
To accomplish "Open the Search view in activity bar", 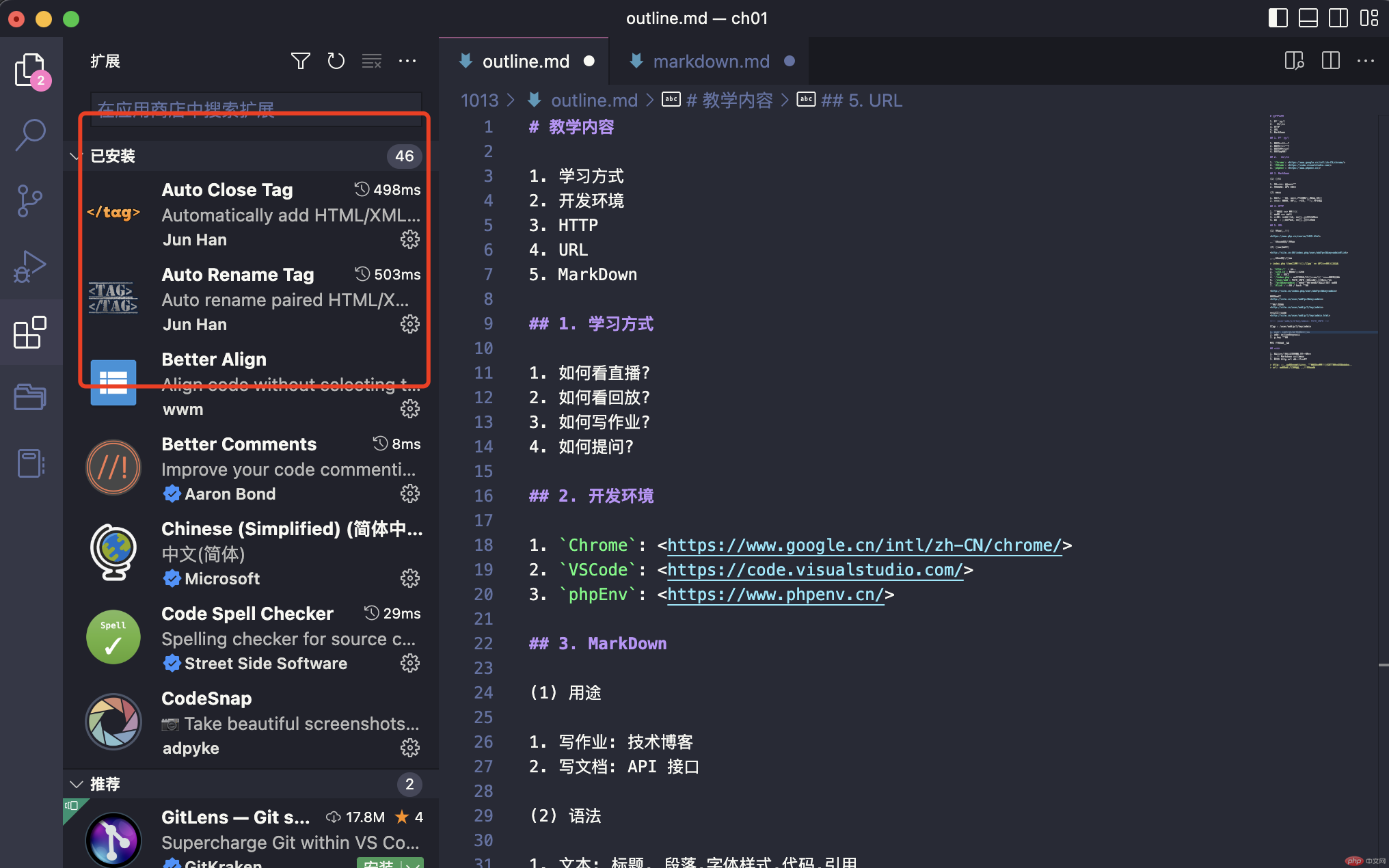I will (31, 135).
